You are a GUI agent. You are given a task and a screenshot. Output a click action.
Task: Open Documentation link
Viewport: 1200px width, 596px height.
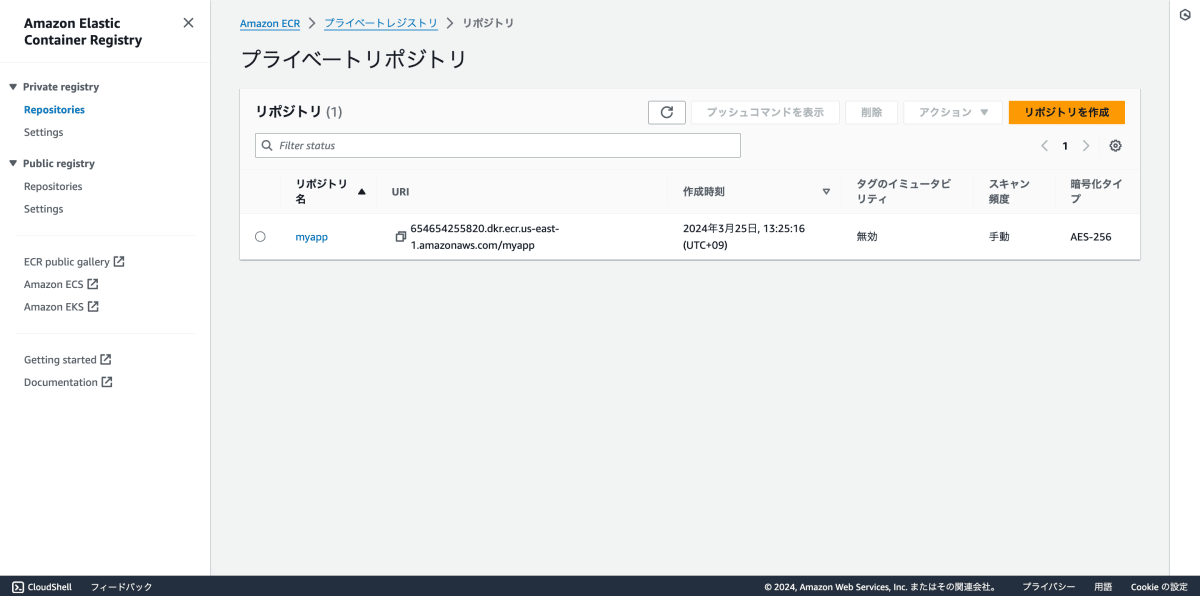[68, 382]
